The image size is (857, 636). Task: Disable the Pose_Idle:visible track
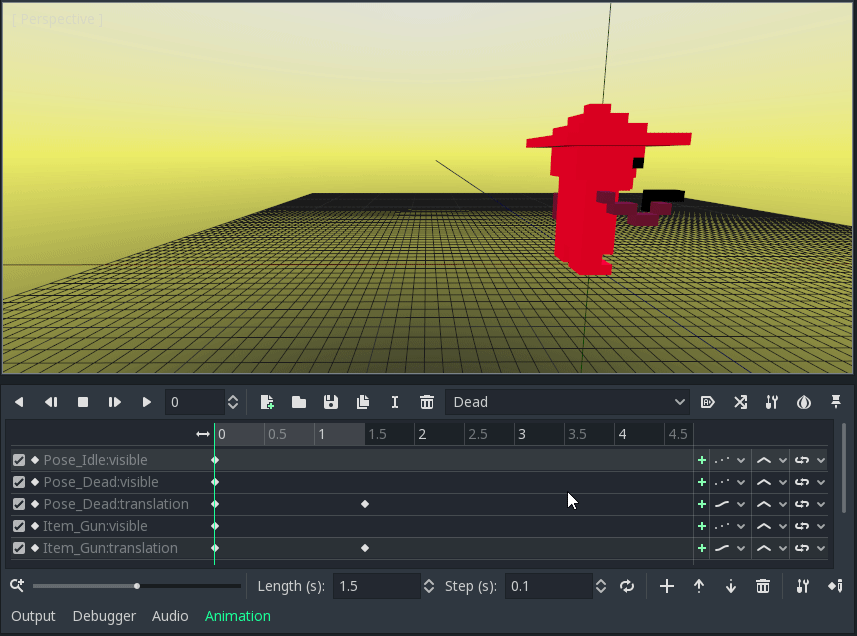pyautogui.click(x=19, y=460)
